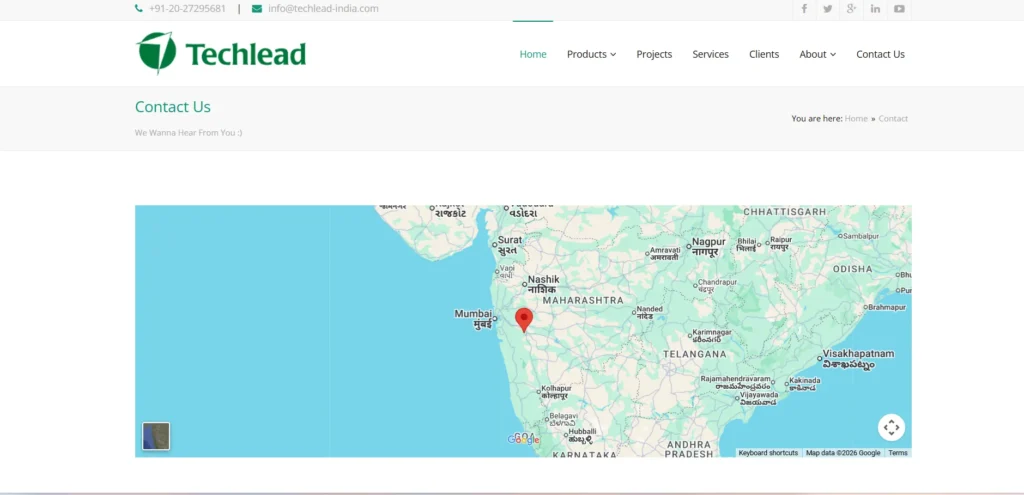Click We Wanna Hear From You subtitle

[188, 133]
